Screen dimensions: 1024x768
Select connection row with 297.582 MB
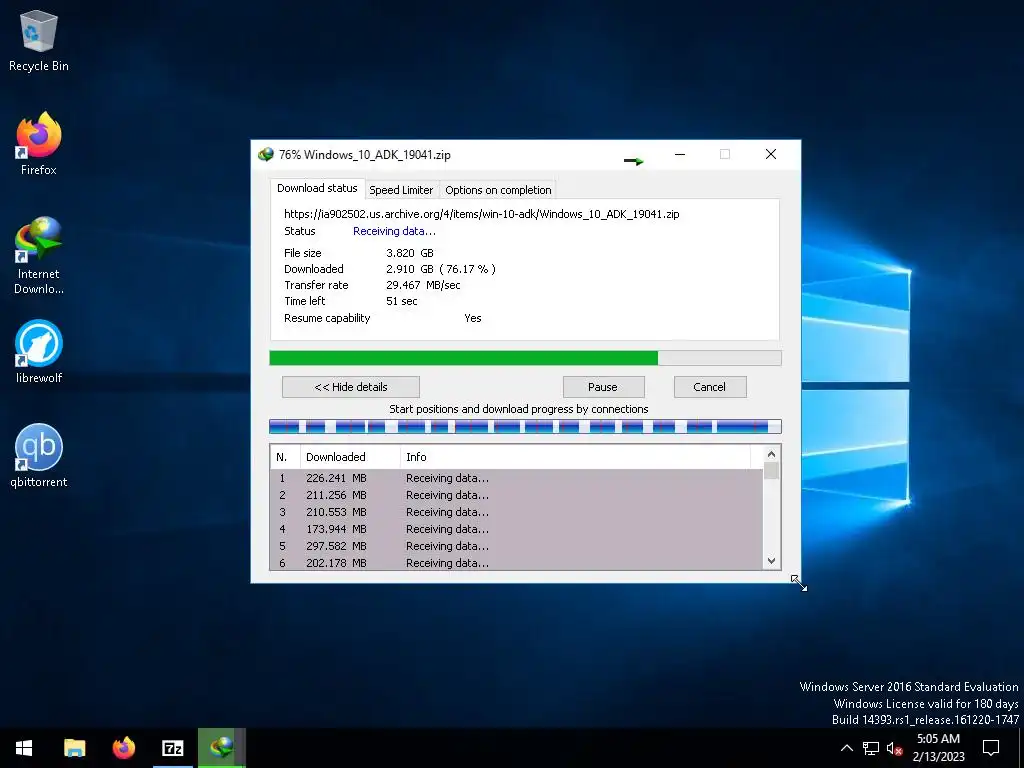click(x=517, y=546)
